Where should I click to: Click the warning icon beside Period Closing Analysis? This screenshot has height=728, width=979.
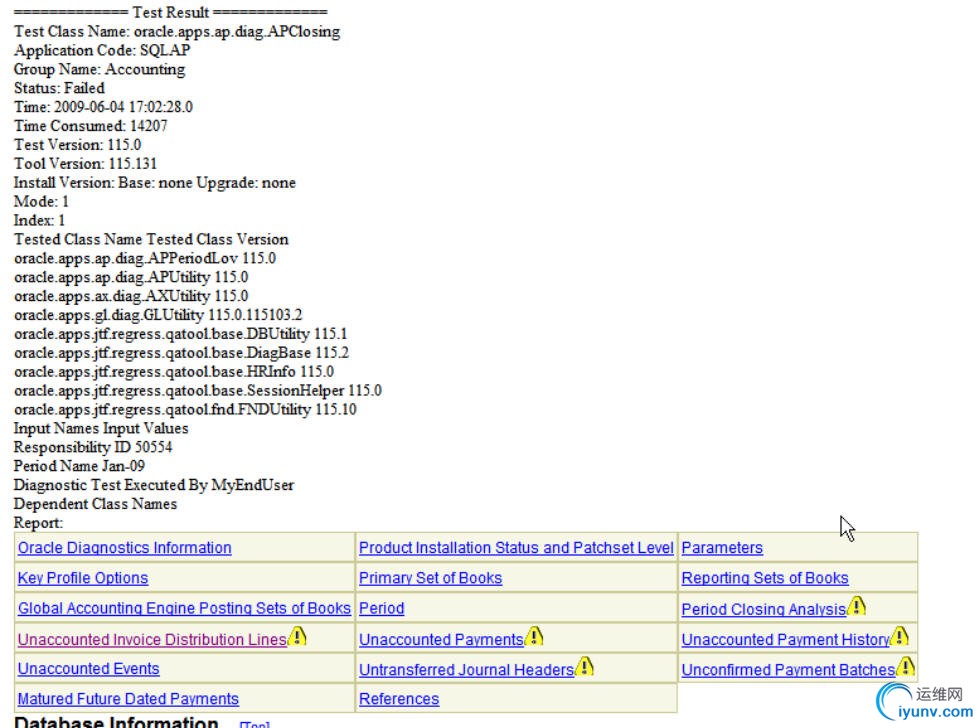(857, 606)
